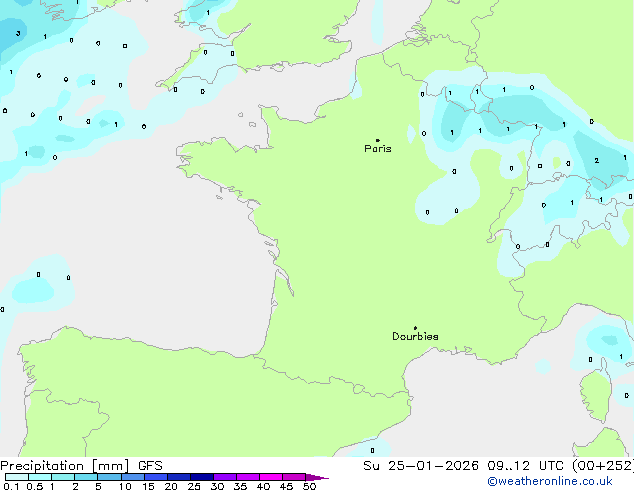Pick the 45–50 mm legend swatch
The height and width of the screenshot is (490, 634).
click(x=294, y=477)
